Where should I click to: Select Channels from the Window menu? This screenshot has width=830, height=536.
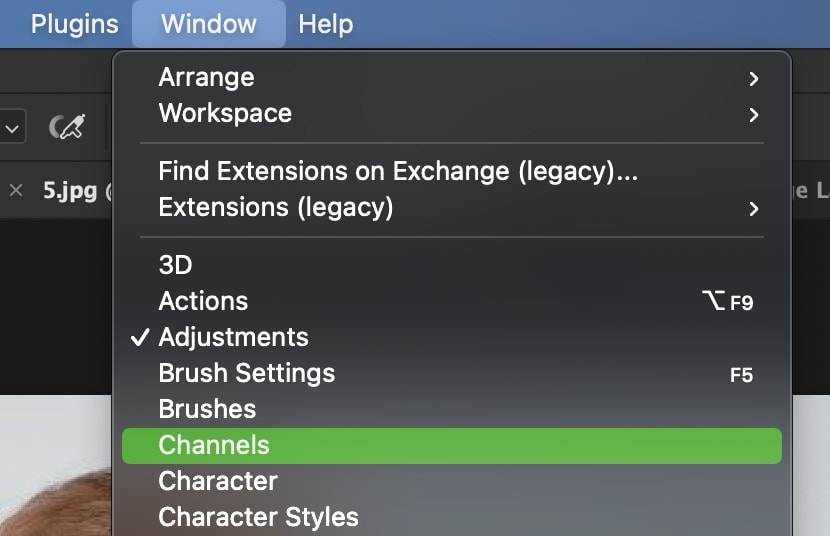tap(452, 446)
